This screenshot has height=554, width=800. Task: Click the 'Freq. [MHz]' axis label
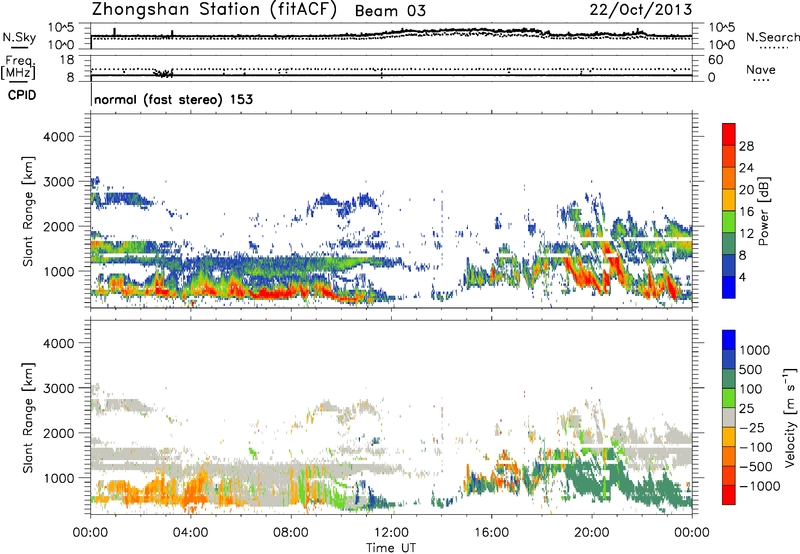pyautogui.click(x=18, y=68)
